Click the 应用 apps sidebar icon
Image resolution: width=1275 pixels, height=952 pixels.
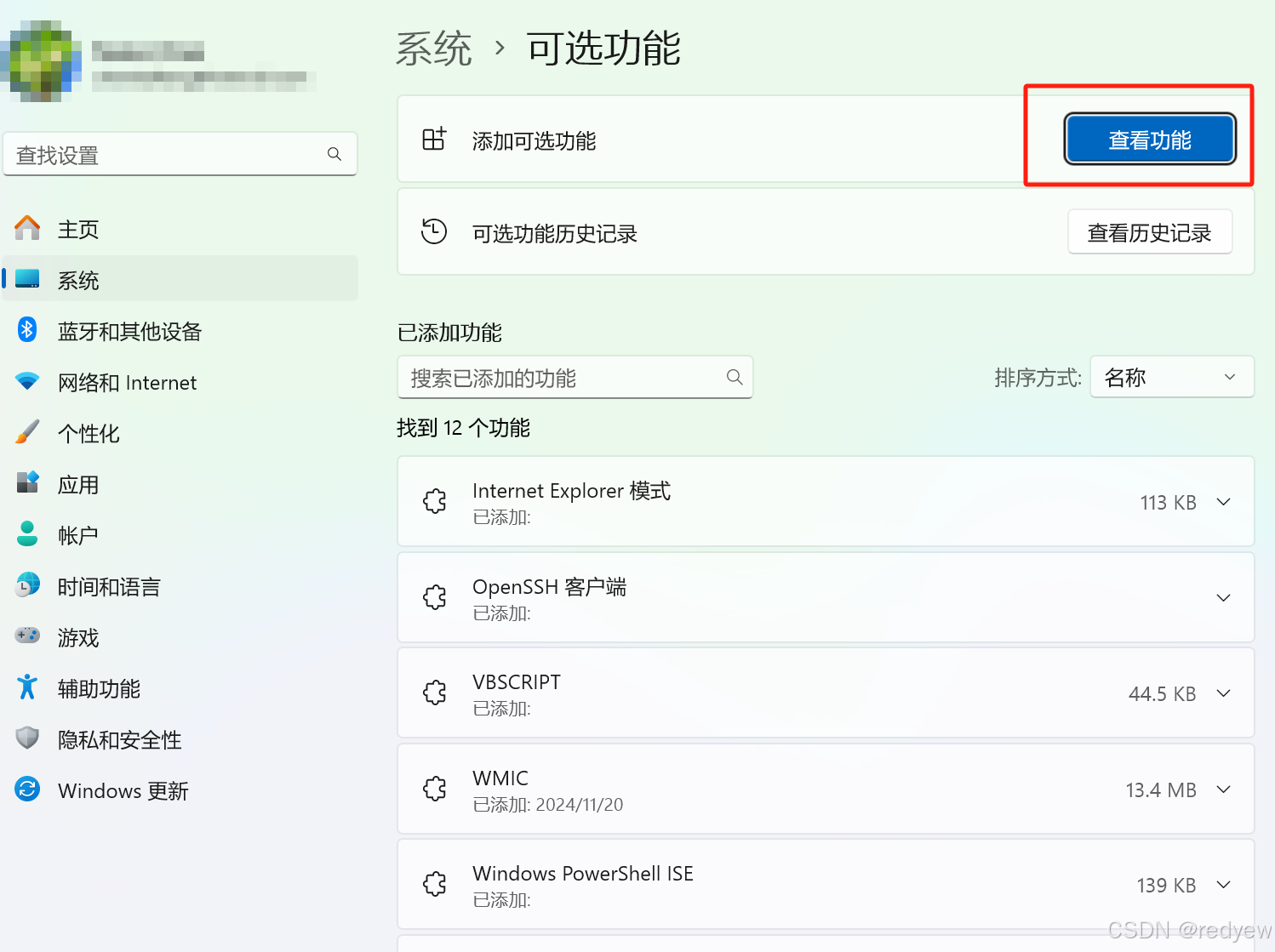click(27, 483)
